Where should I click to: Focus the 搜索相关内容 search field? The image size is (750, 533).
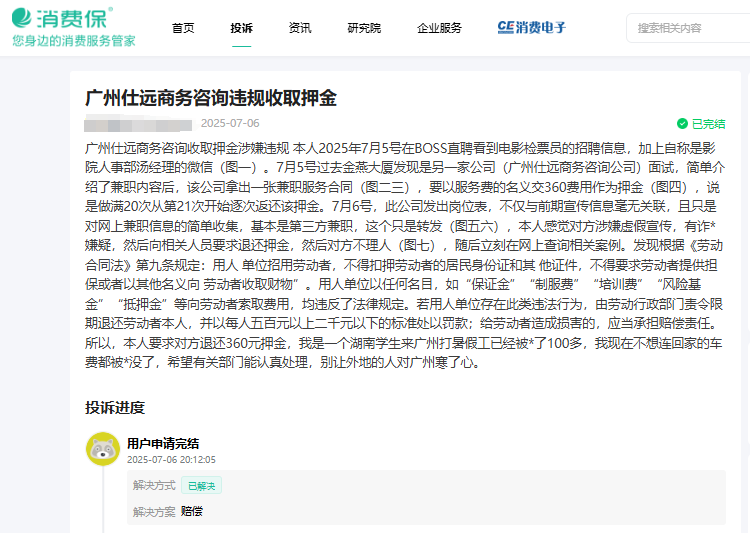[688, 28]
